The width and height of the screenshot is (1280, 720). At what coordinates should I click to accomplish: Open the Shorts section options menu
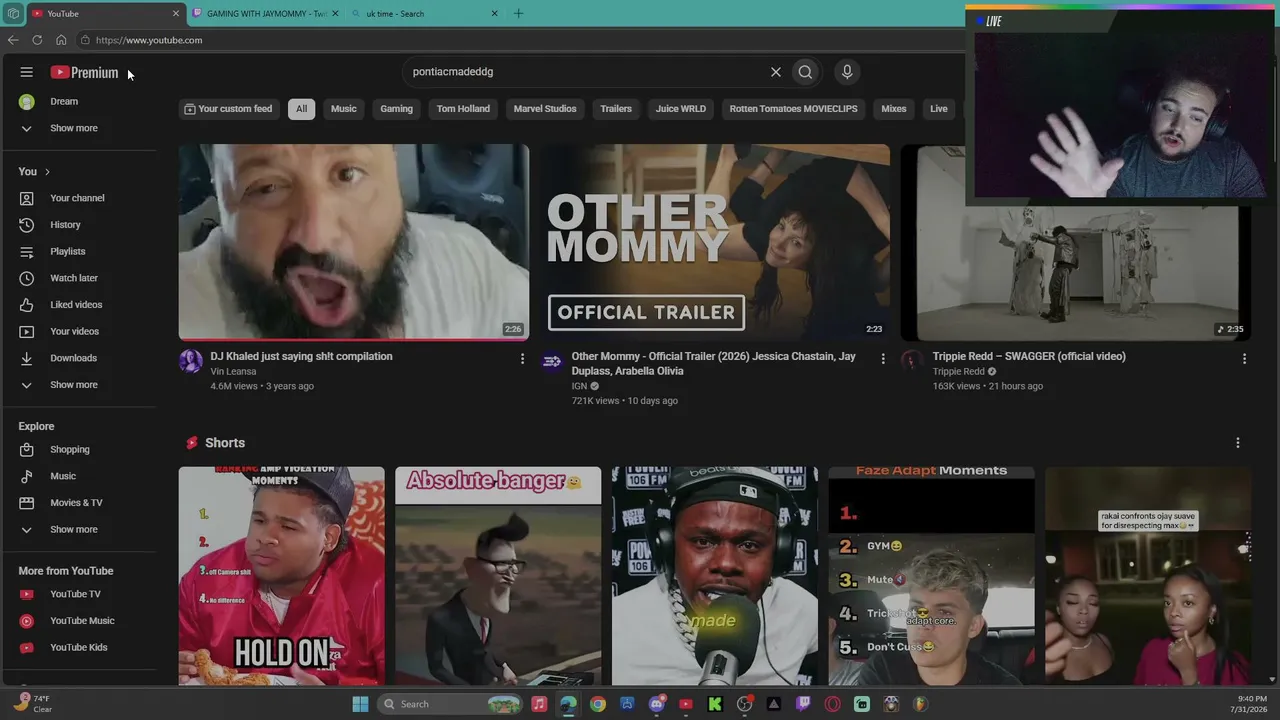(x=1238, y=443)
